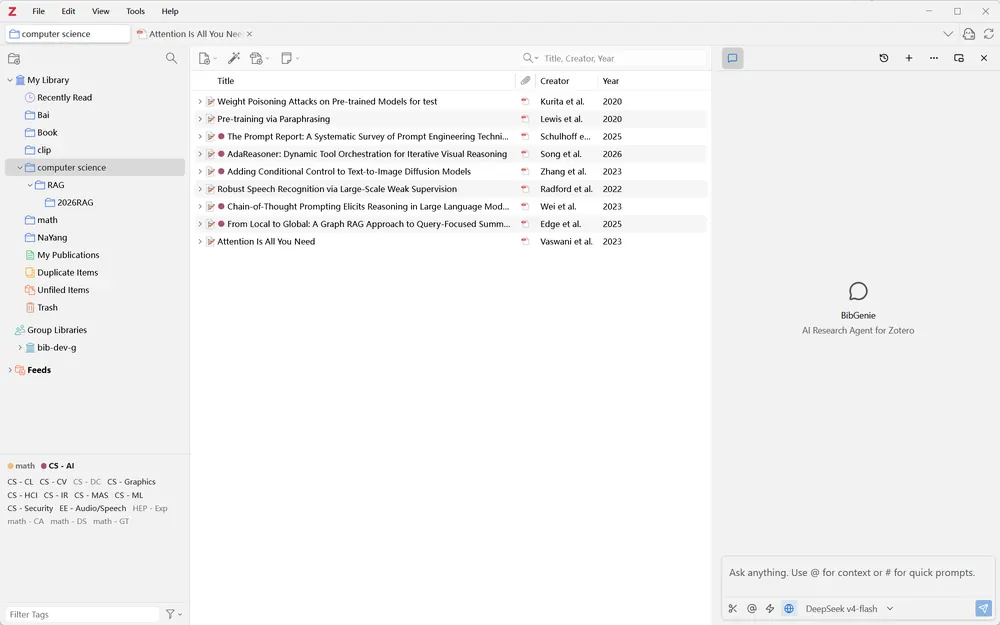Filter by the CS - CL tag
The image size is (1000, 625).
click(20, 482)
